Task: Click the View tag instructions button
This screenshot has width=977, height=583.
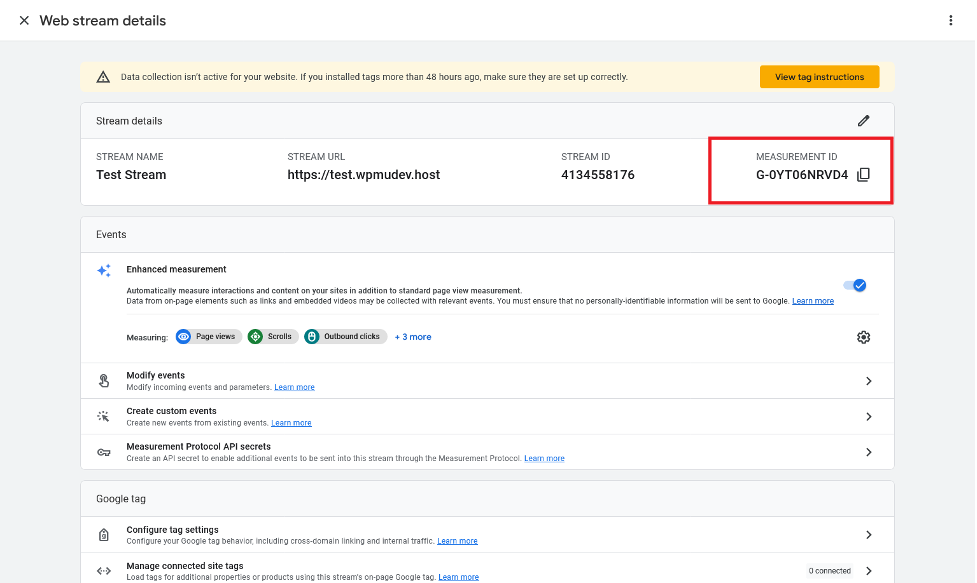Action: click(819, 76)
